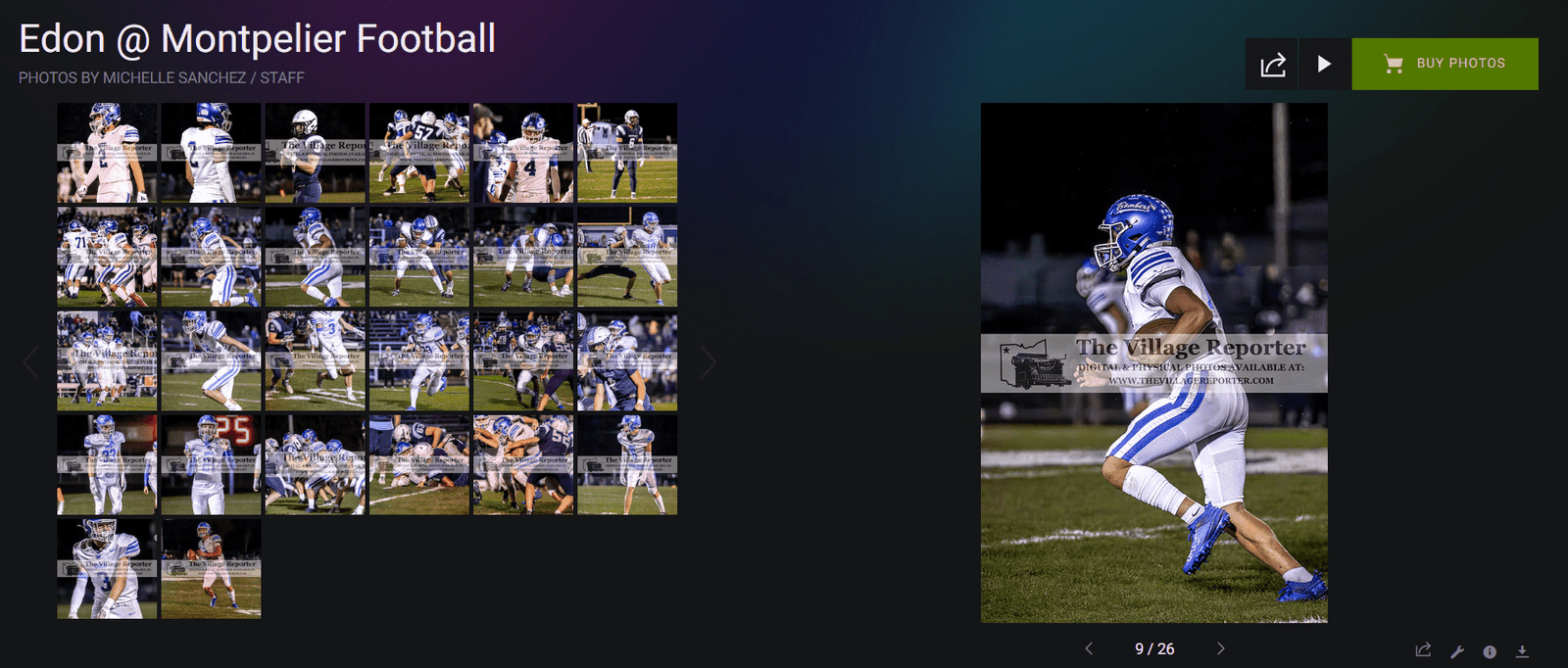The width and height of the screenshot is (1568, 668).
Task: Click the share icon next to slideshow button
Action: click(1272, 64)
